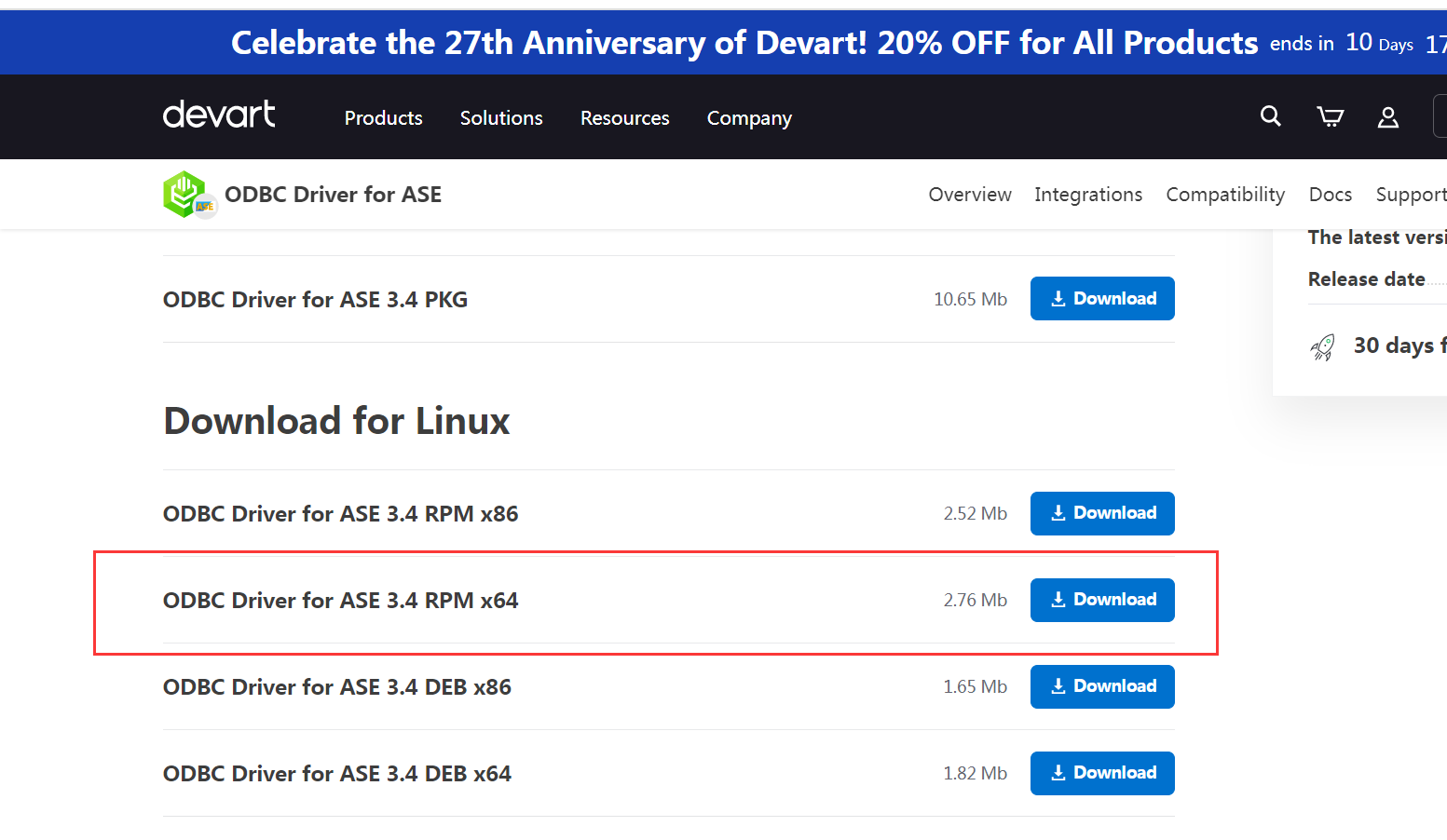Click the 10.65 Mb file size

(x=970, y=299)
